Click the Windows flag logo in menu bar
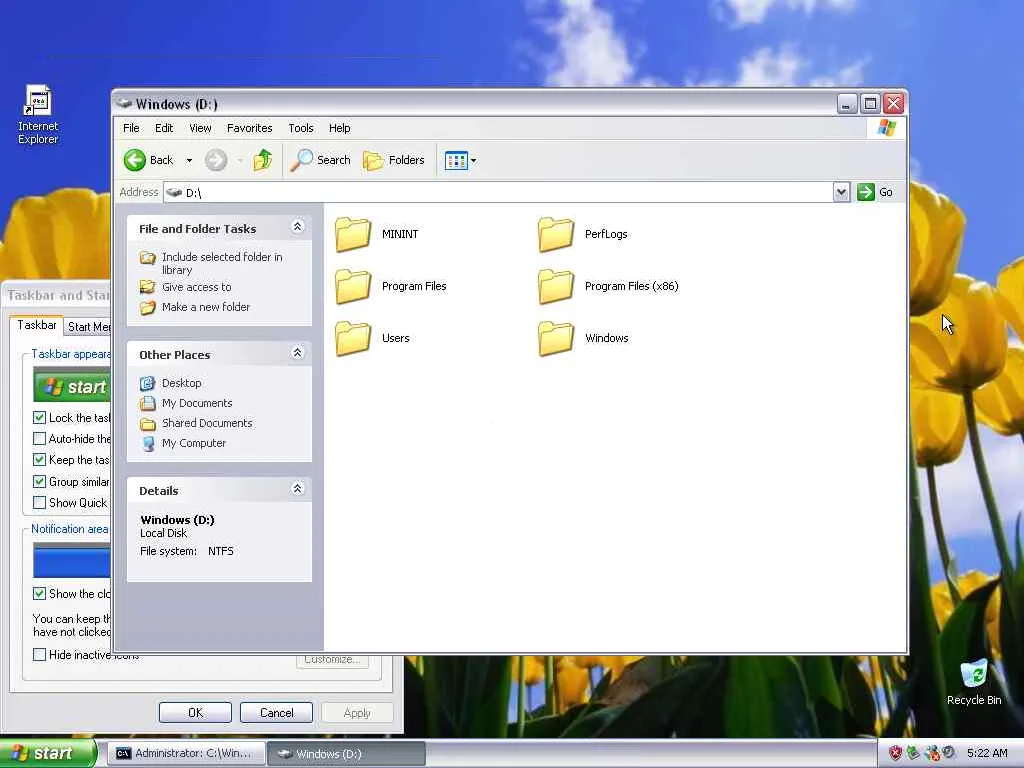The height and width of the screenshot is (768, 1024). [x=887, y=127]
